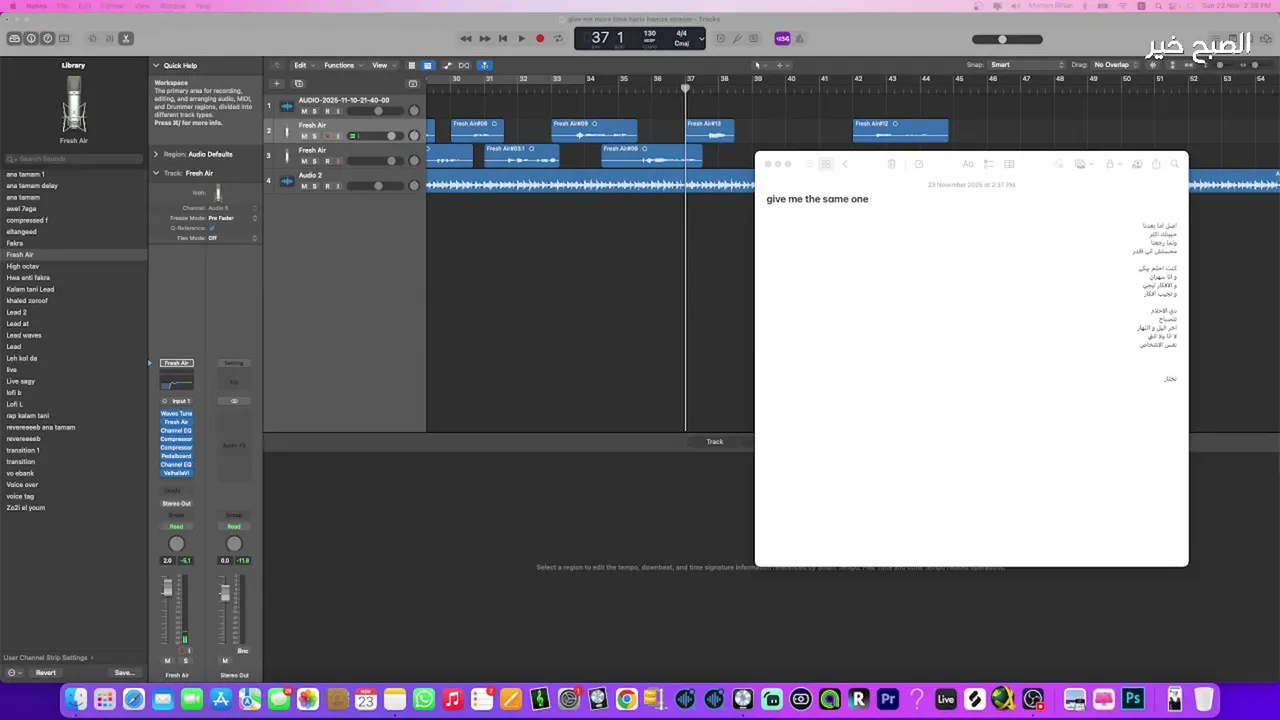Click the Audio 2 track volume slider
Screen dimensions: 1280x720
click(x=375, y=186)
